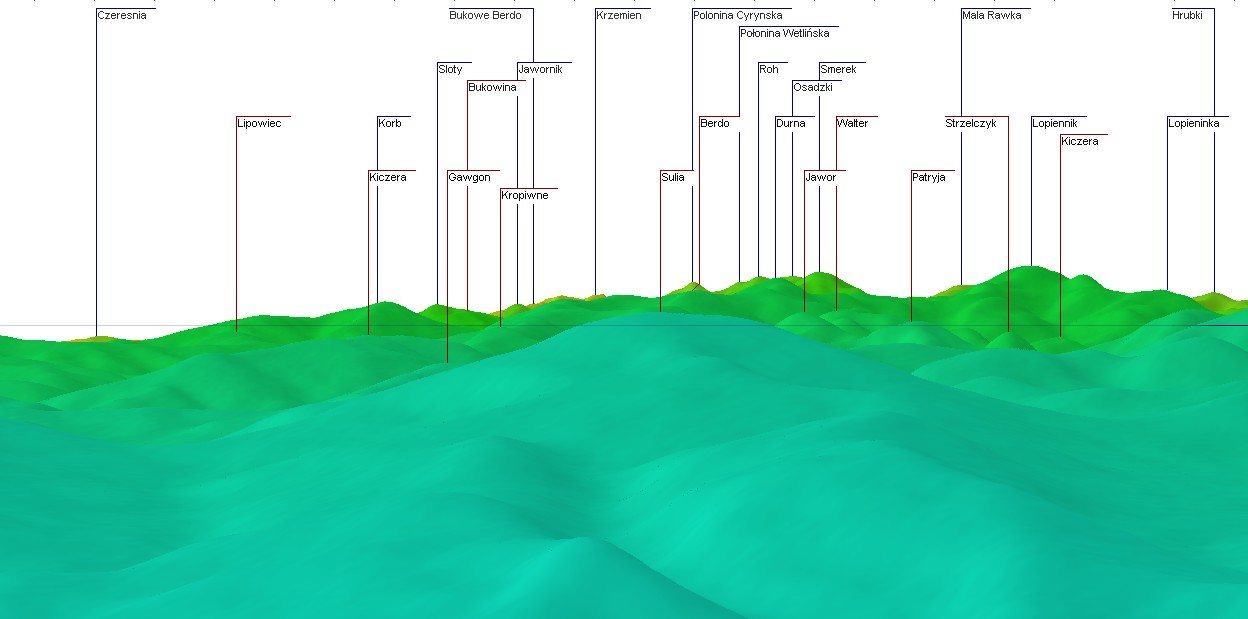The width and height of the screenshot is (1248, 619).
Task: Select the Bukowe Berdo label
Action: 485,16
